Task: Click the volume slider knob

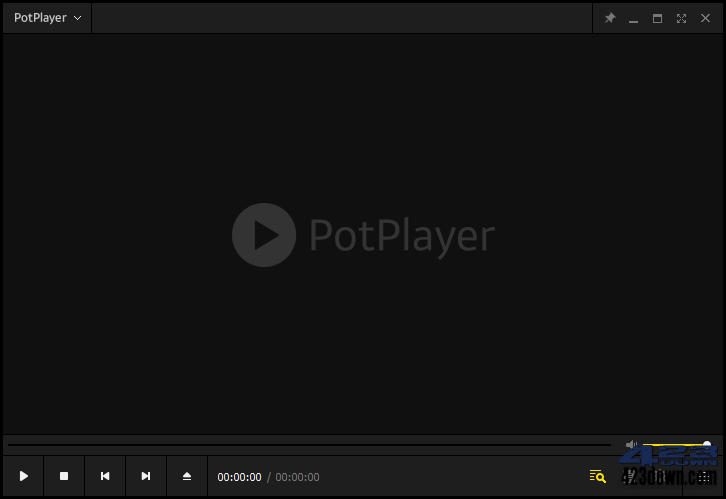Action: (x=707, y=445)
